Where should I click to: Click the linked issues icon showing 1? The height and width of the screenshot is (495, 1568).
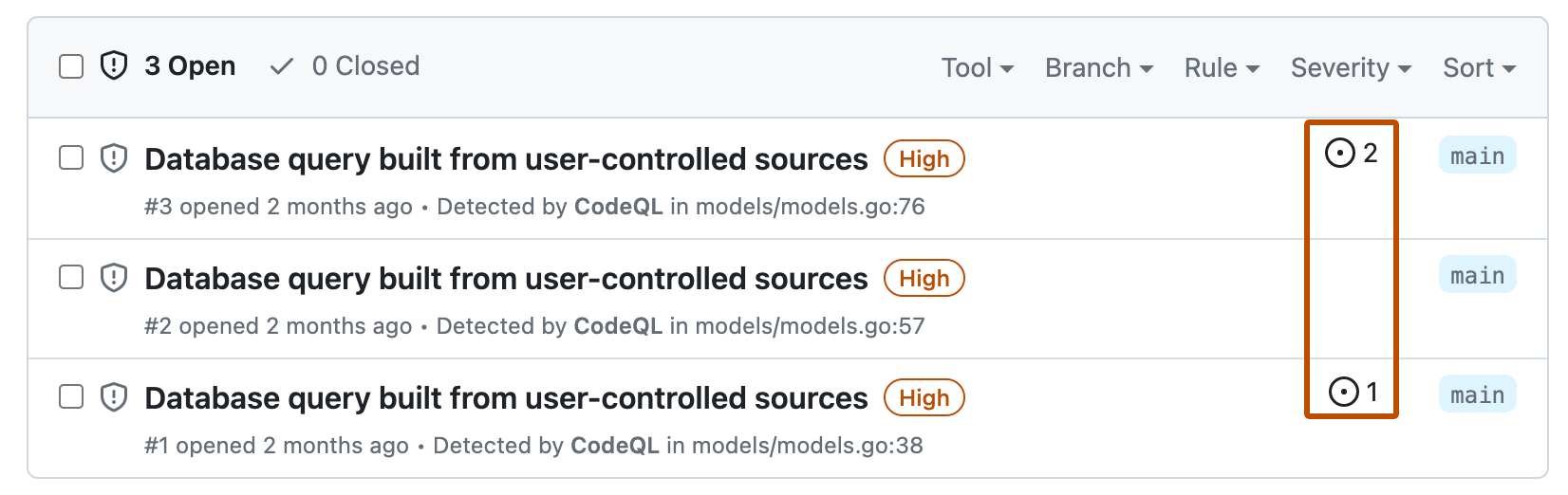pyautogui.click(x=1344, y=392)
